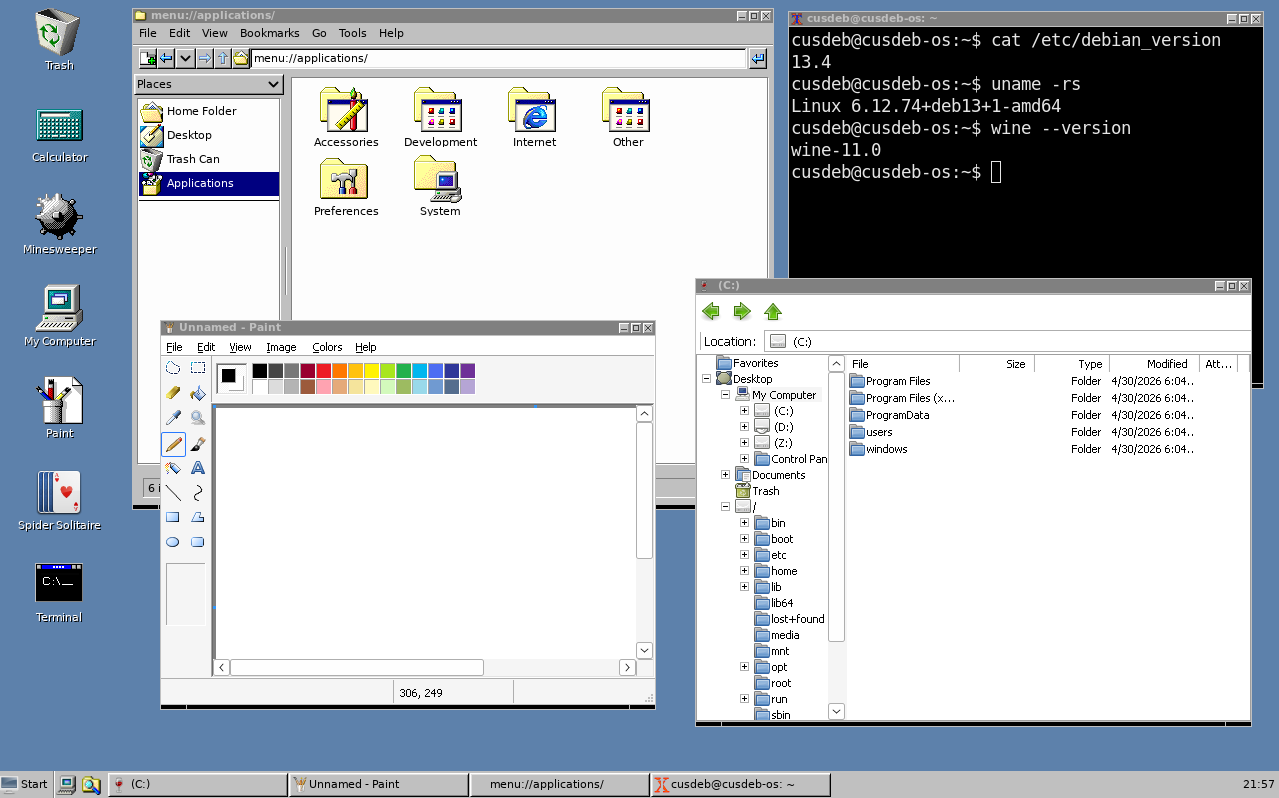Screen dimensions: 1279x798
Task: Open the Tools menu in file manager
Action: point(352,33)
